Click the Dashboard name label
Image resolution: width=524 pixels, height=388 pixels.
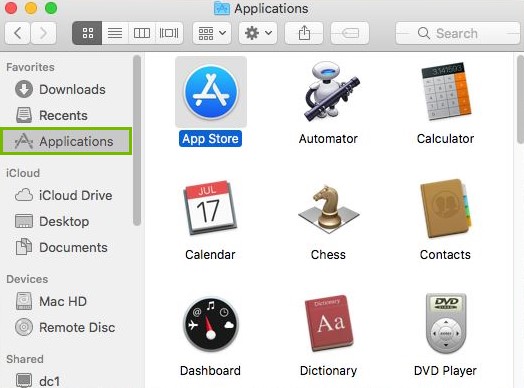point(210,371)
